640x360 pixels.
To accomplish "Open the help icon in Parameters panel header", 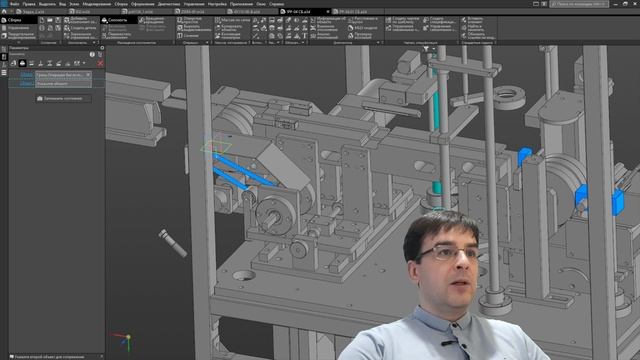I will [92, 54].
